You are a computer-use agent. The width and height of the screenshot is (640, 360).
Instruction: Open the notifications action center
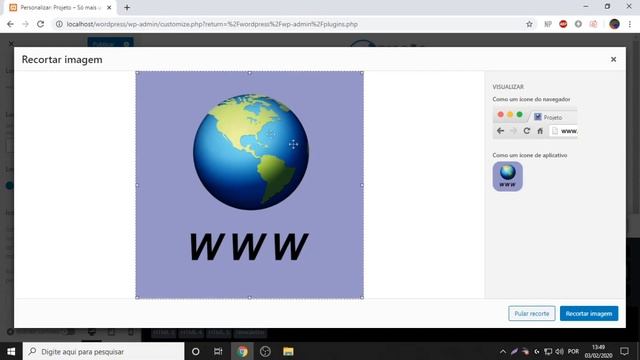tap(624, 351)
